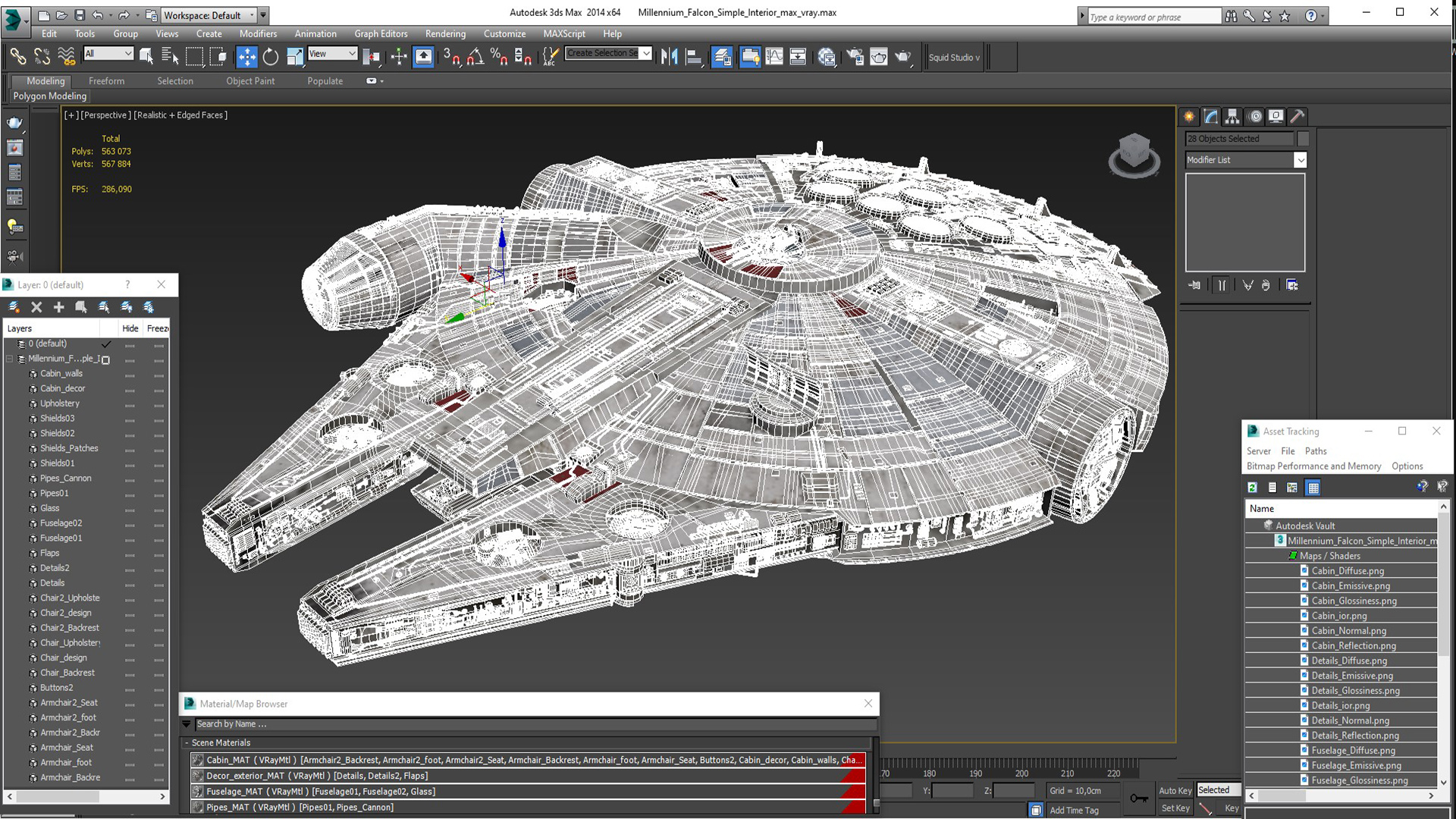
Task: Click Delete layer X icon in Layer dialog
Action: 36,307
